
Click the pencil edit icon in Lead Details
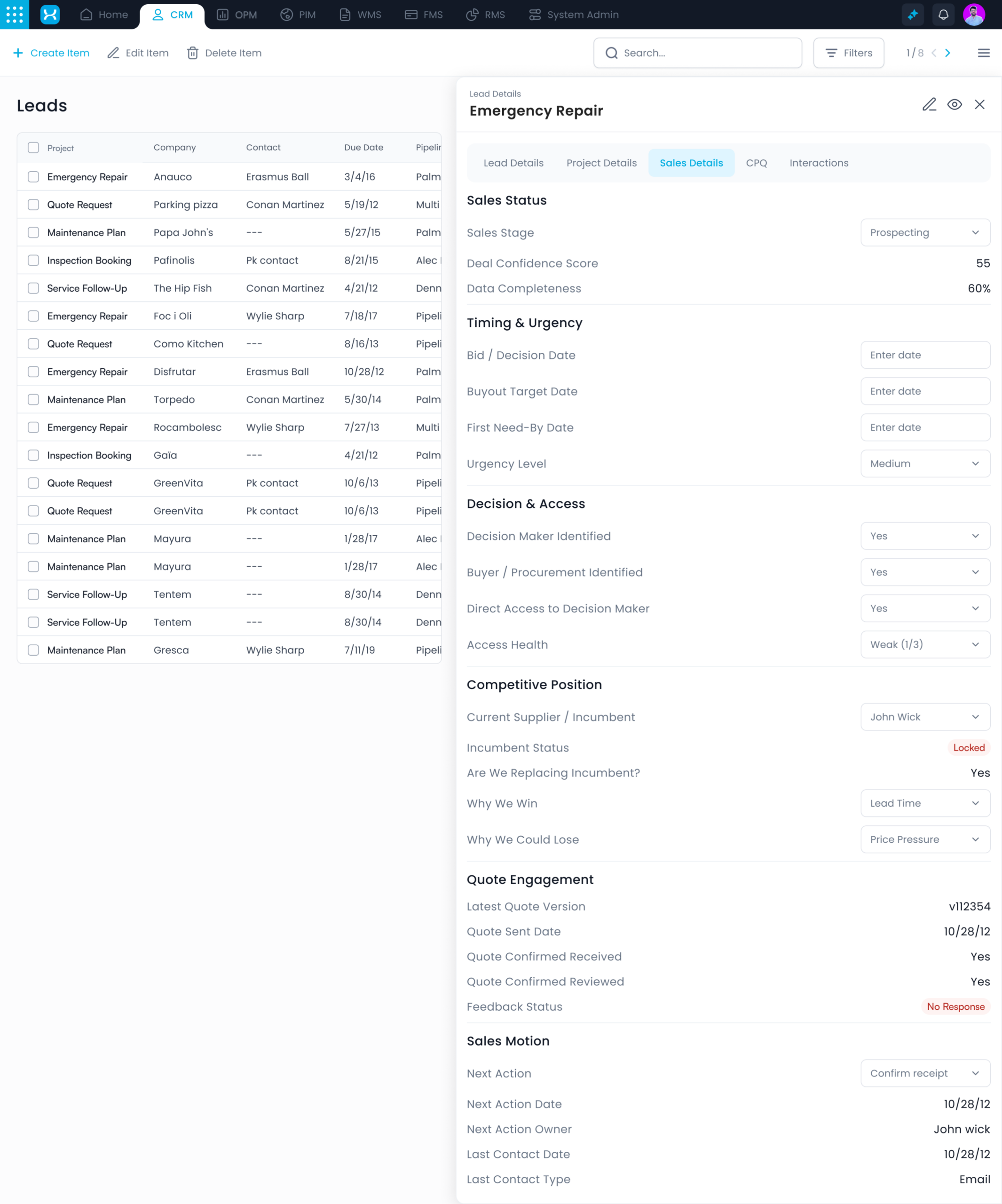929,104
